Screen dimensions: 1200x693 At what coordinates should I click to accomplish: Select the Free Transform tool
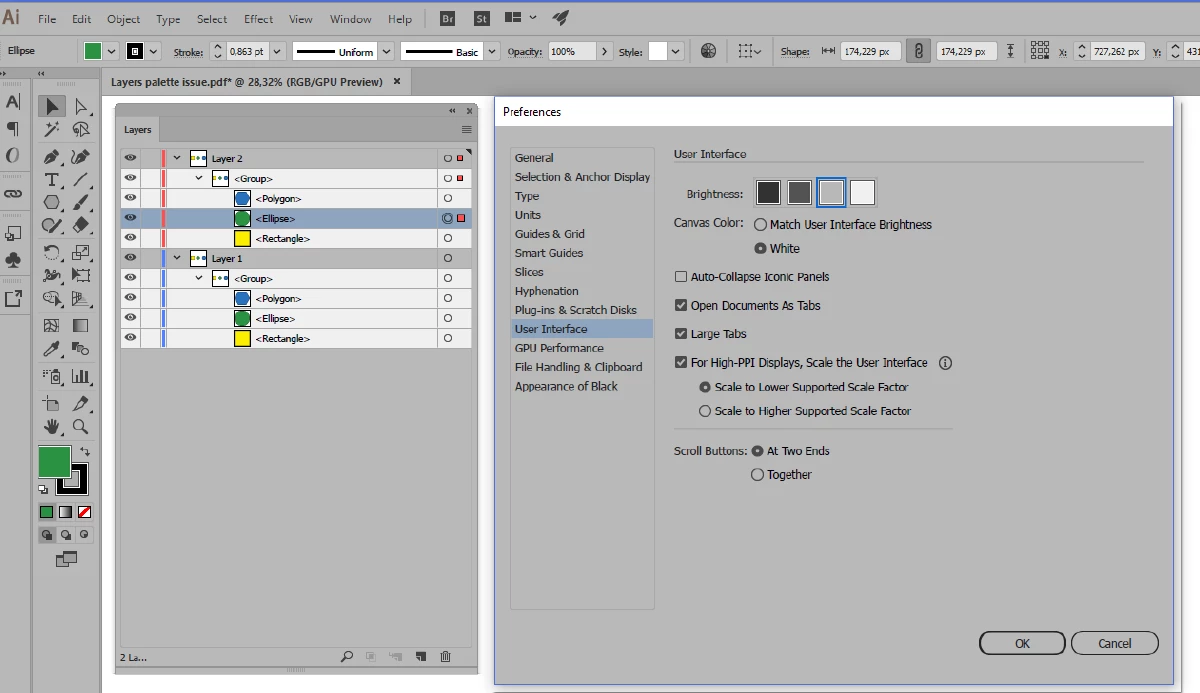[81, 275]
